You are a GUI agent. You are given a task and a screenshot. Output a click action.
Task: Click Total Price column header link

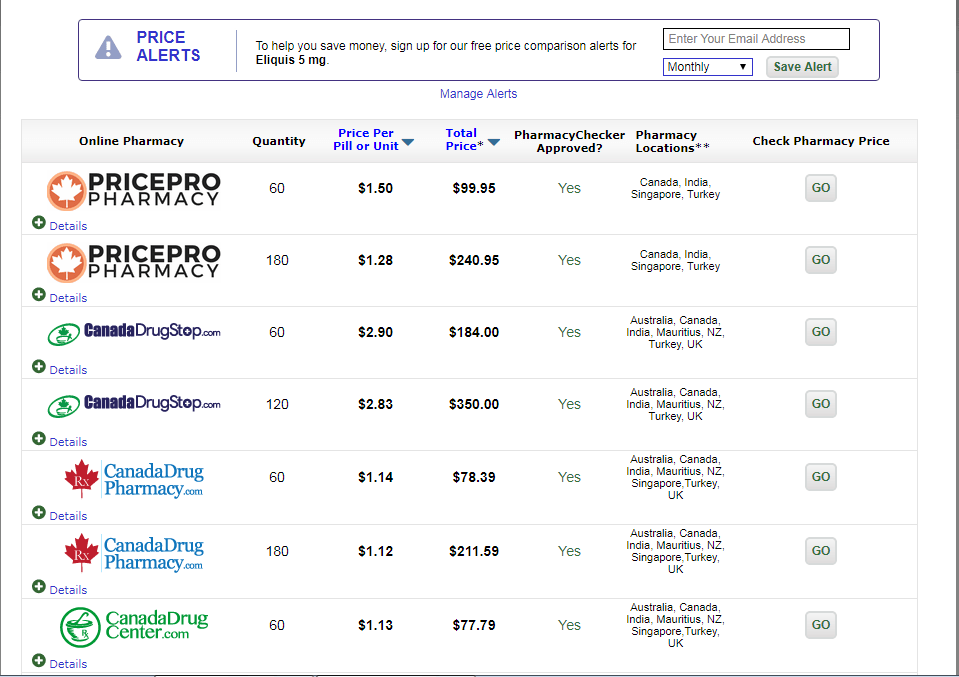(464, 139)
